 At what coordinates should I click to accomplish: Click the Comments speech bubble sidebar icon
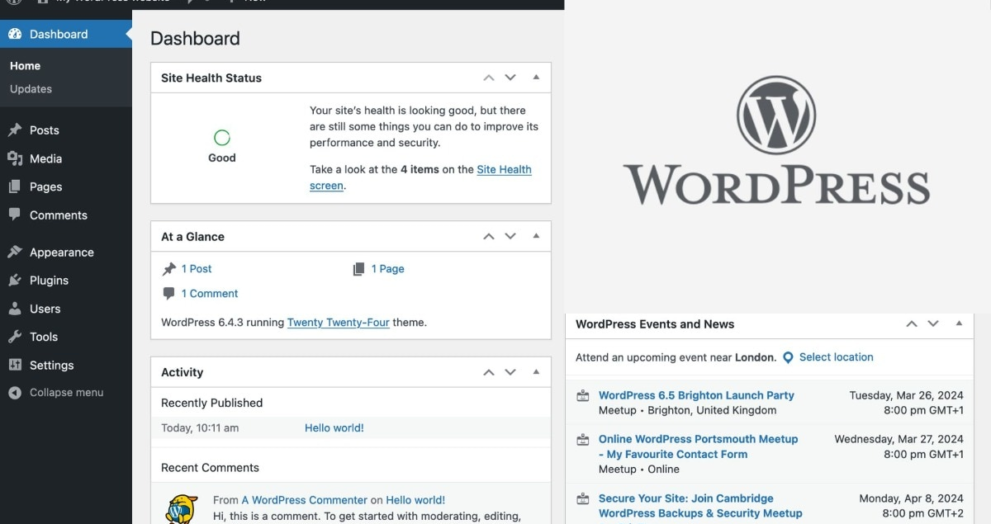pos(15,214)
